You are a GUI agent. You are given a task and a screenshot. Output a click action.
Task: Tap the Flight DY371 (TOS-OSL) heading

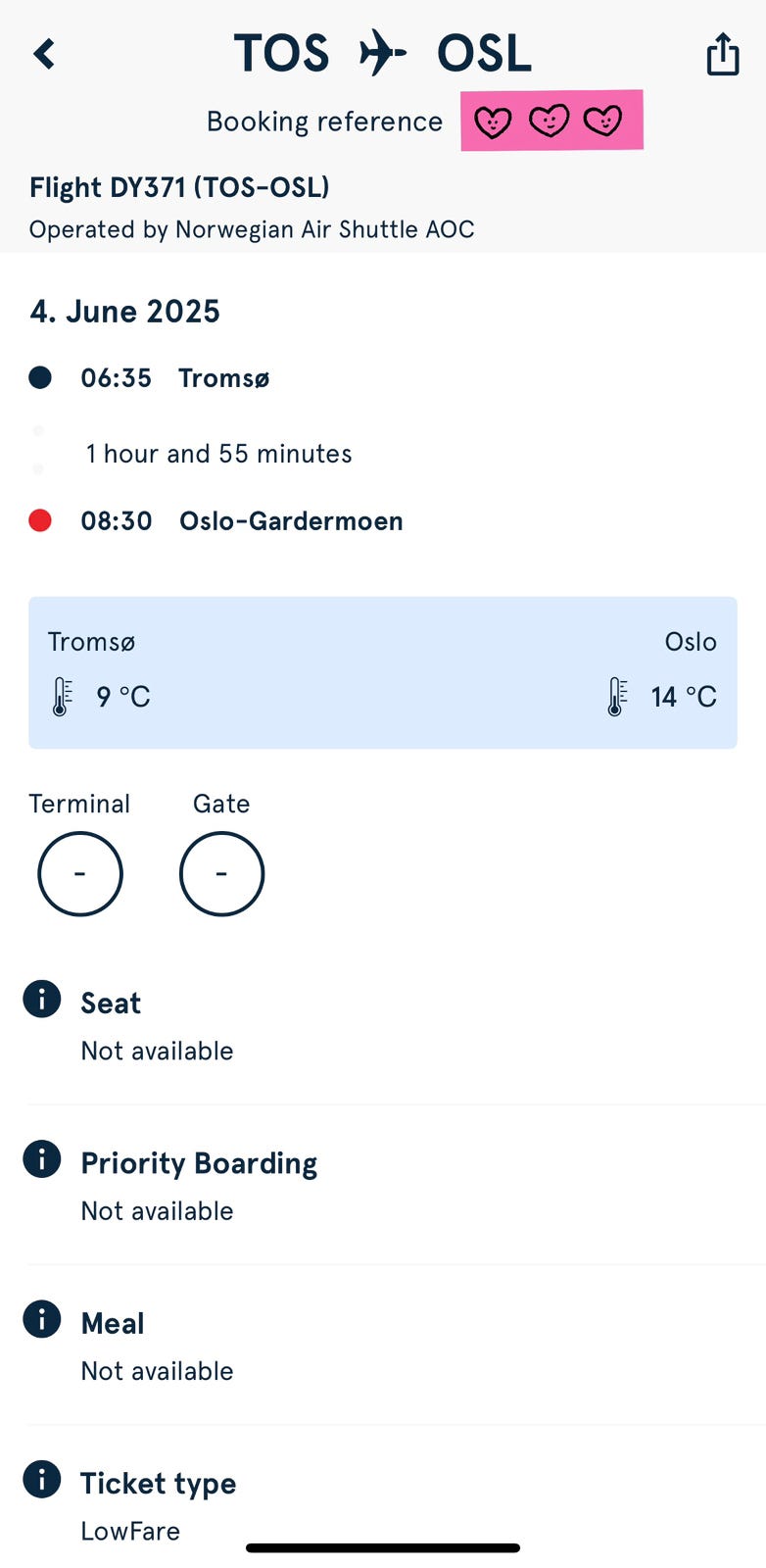[x=179, y=187]
